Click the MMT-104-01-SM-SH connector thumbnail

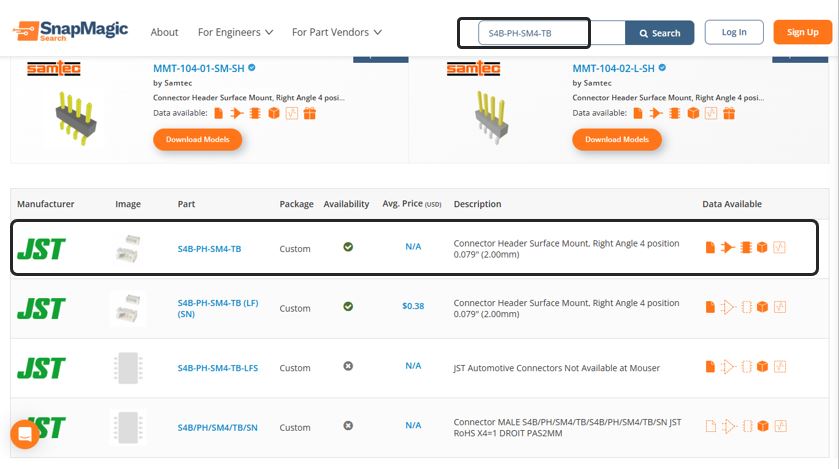click(x=75, y=118)
